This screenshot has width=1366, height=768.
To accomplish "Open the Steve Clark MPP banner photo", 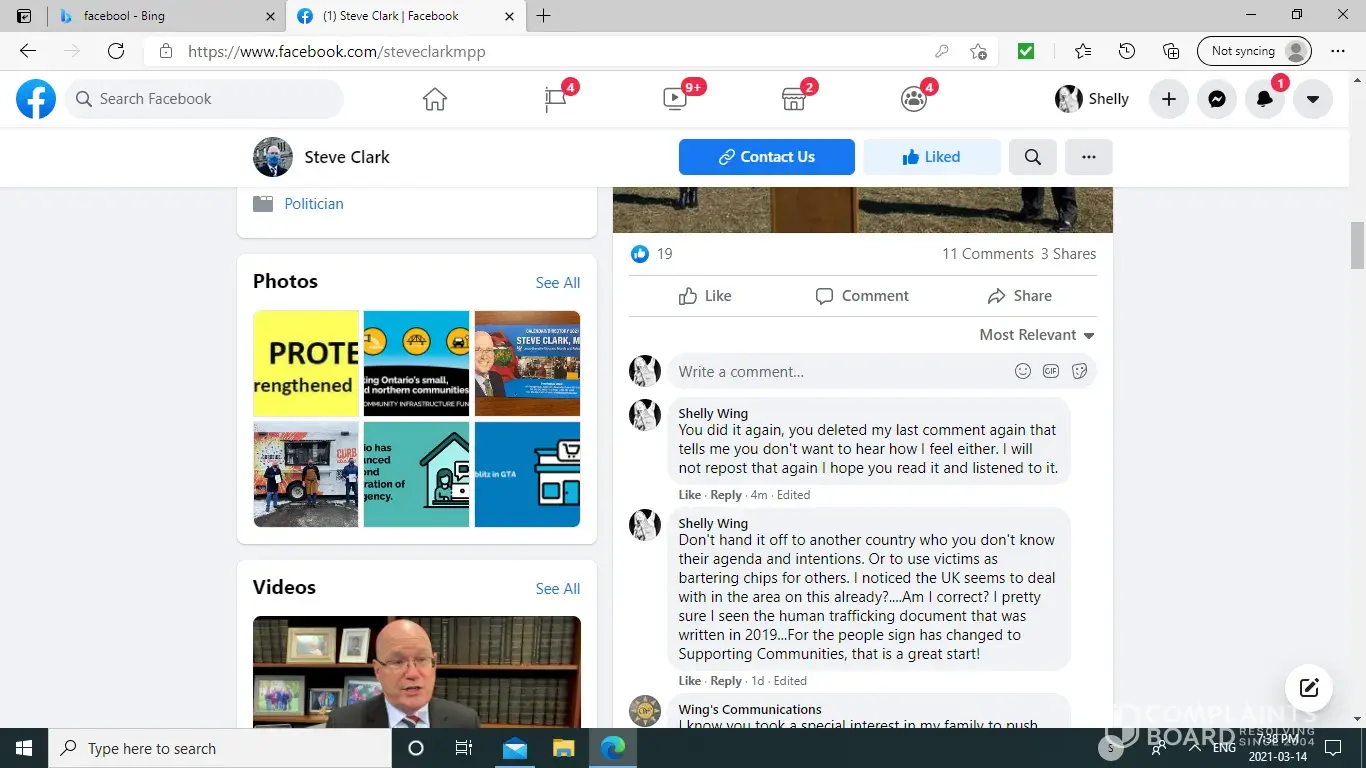I will click(528, 363).
